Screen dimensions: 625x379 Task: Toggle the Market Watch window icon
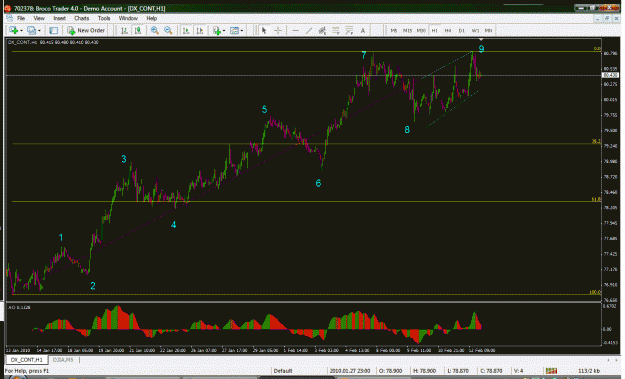(x=53, y=30)
